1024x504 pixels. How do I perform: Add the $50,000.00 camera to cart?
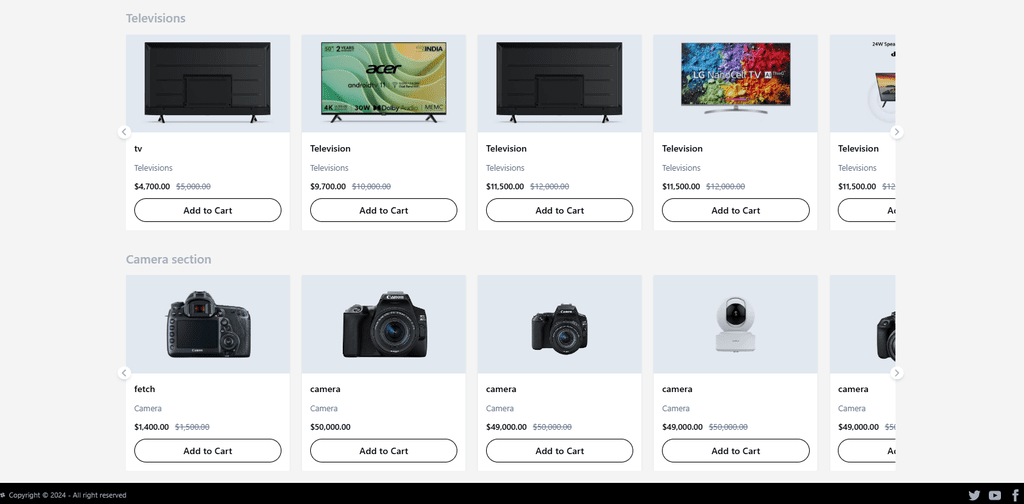[383, 450]
